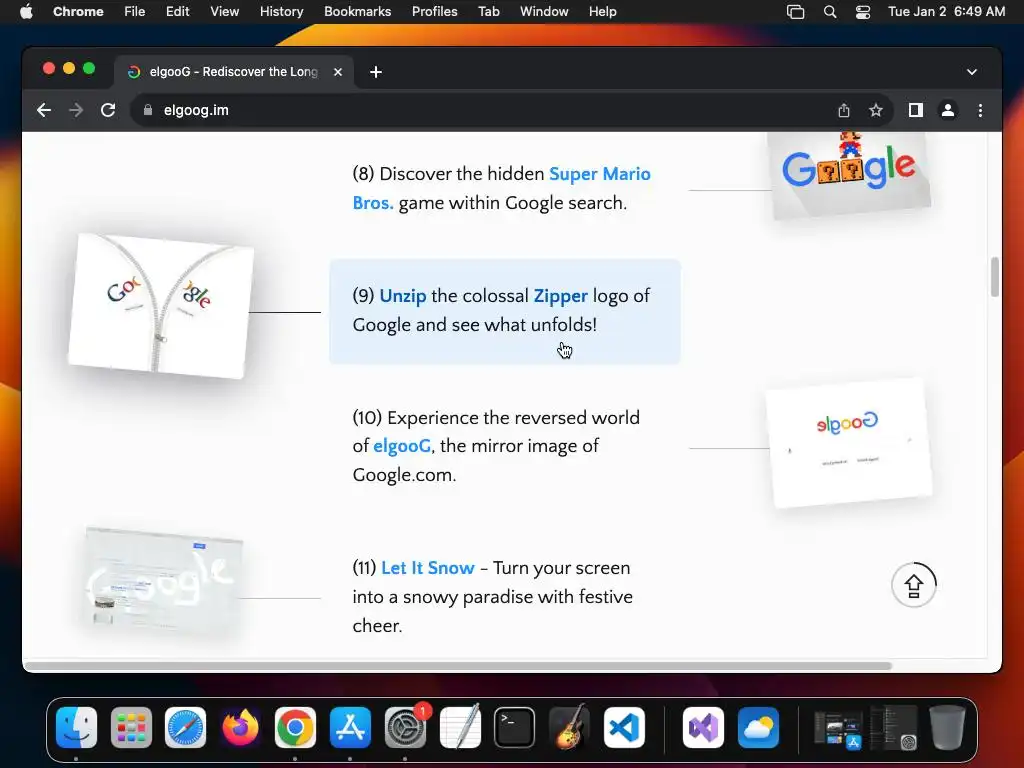1024x768 pixels.
Task: Click the snowy Google thumbnail
Action: [x=163, y=581]
